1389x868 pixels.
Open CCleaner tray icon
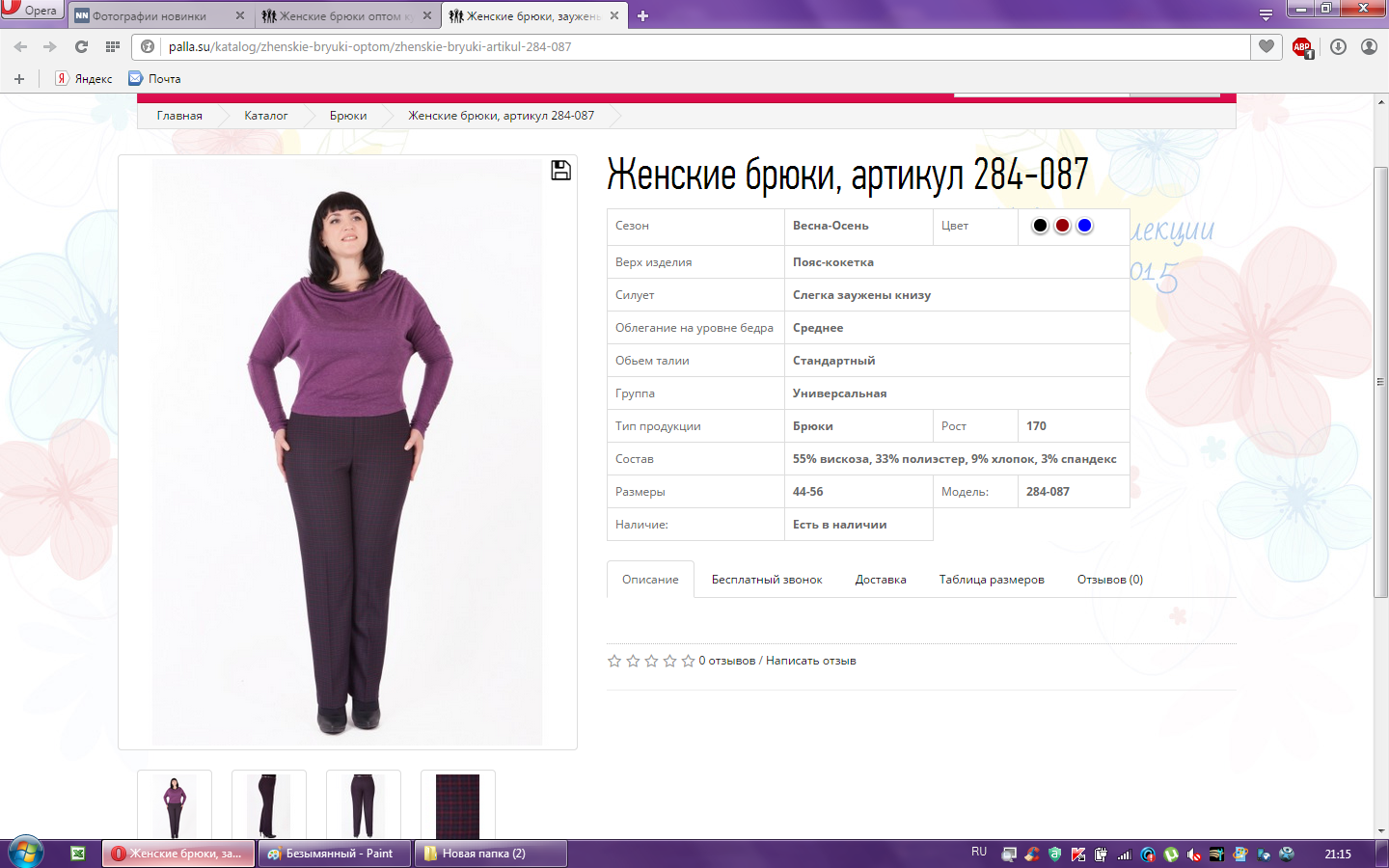tap(1032, 854)
